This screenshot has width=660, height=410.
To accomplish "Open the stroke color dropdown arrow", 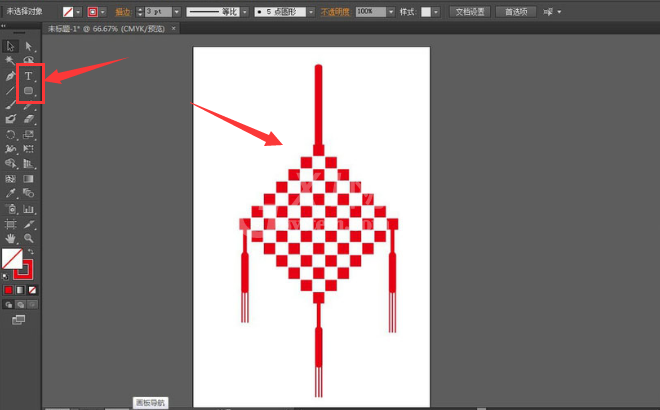I will point(103,12).
